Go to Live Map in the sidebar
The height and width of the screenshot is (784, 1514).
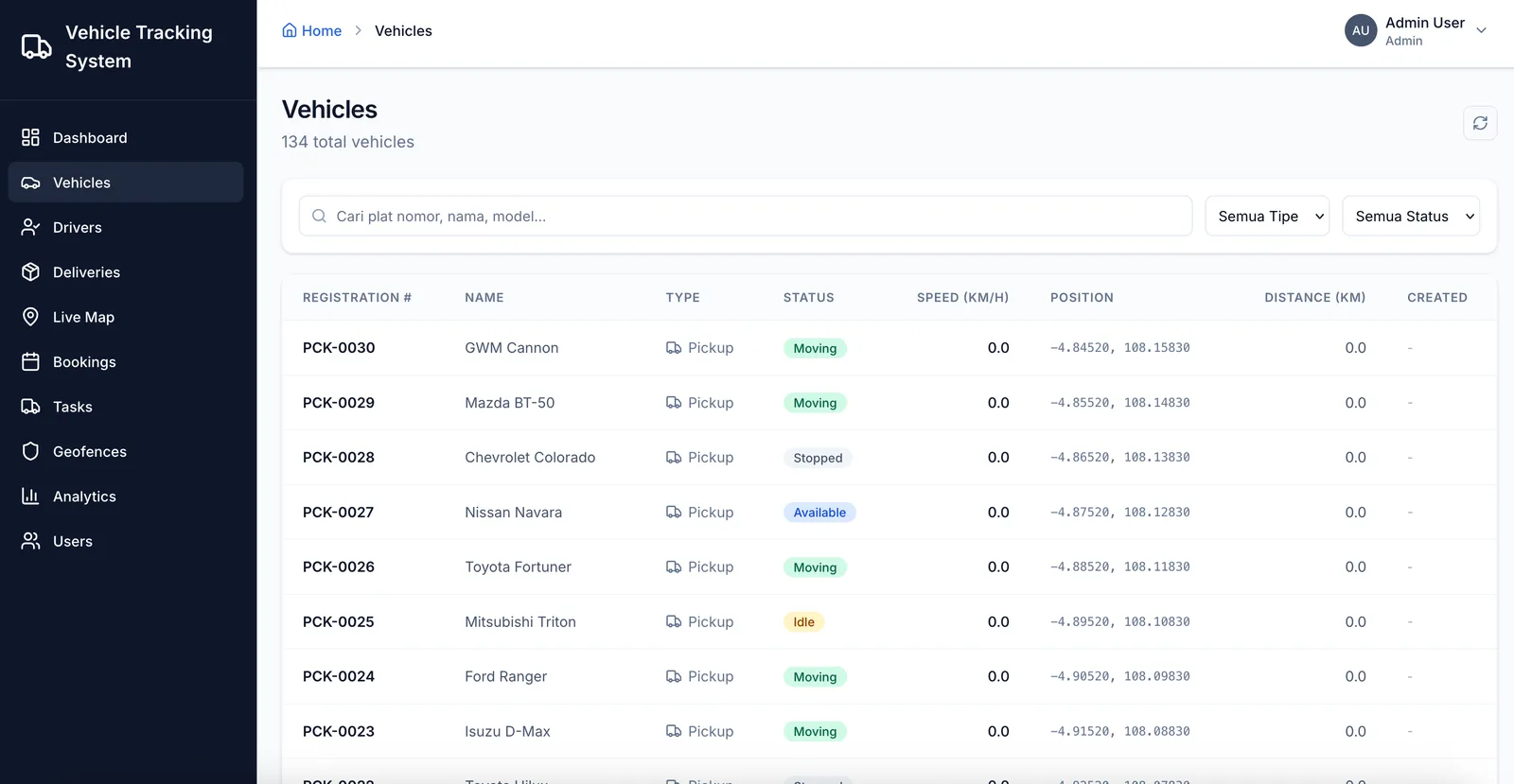[126, 317]
